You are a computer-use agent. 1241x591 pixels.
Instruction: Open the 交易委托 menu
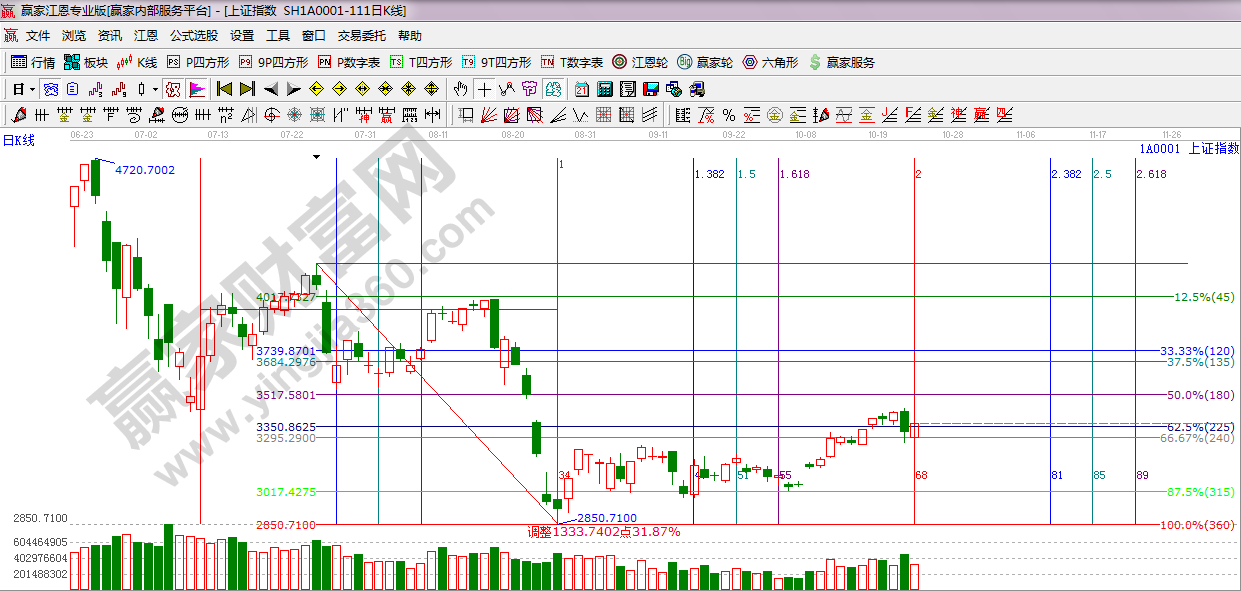click(361, 36)
